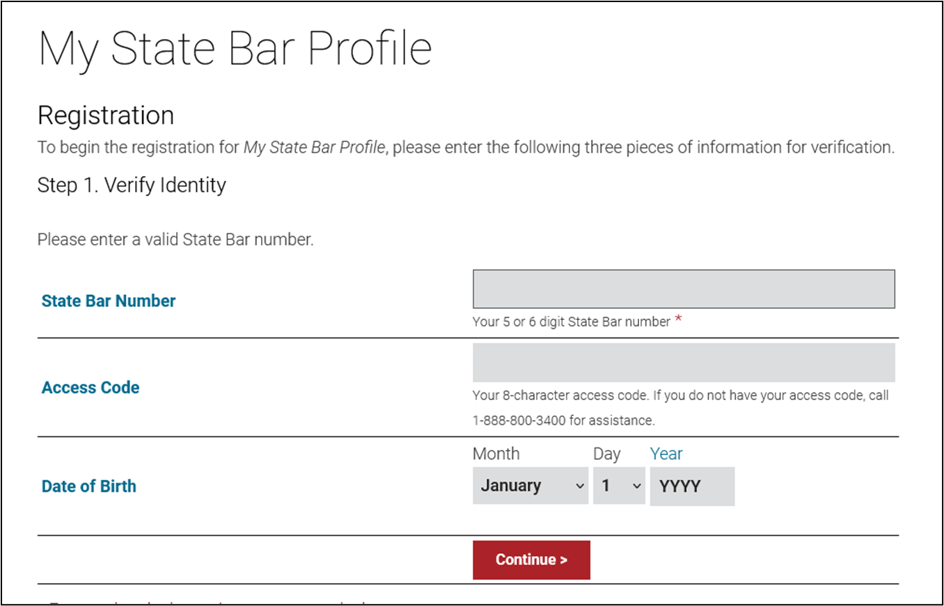
Task: Open the Month dropdown
Action: 530,486
